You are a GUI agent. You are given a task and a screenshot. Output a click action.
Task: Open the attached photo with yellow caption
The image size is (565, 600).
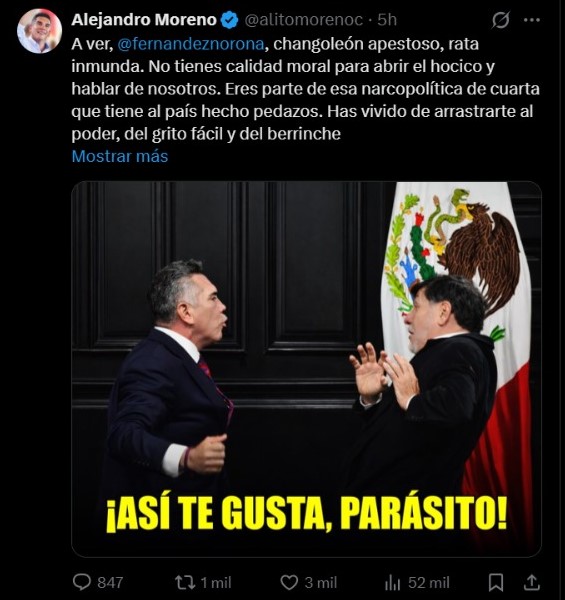click(x=306, y=369)
